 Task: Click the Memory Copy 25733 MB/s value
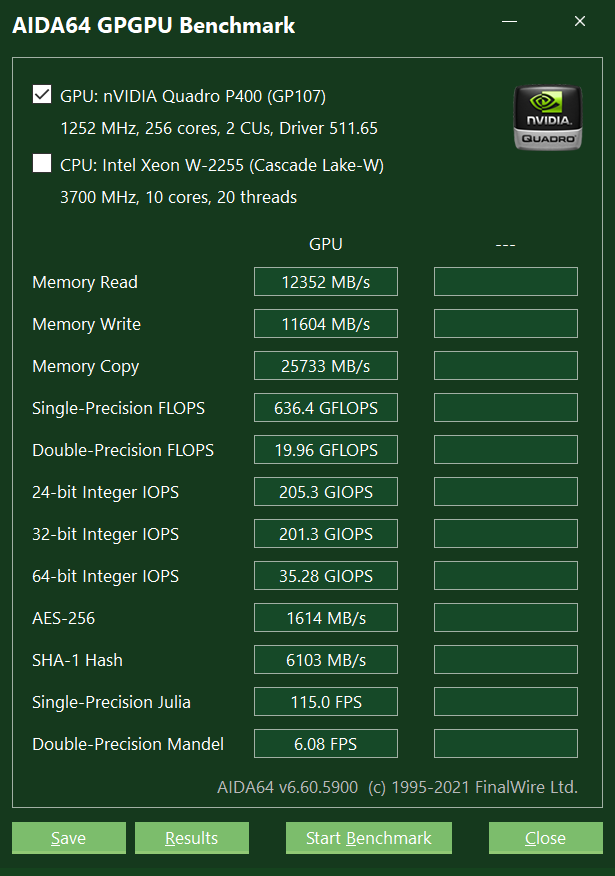pos(326,365)
